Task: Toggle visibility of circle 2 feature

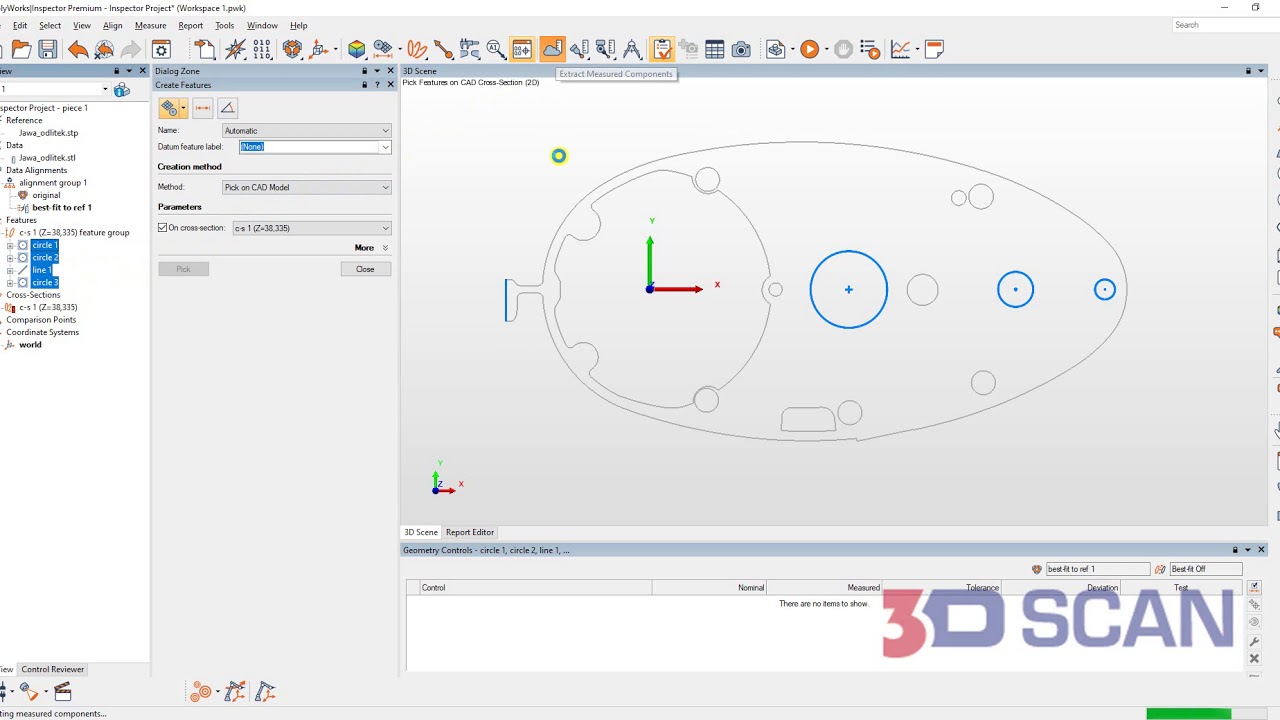Action: pyautogui.click(x=22, y=257)
